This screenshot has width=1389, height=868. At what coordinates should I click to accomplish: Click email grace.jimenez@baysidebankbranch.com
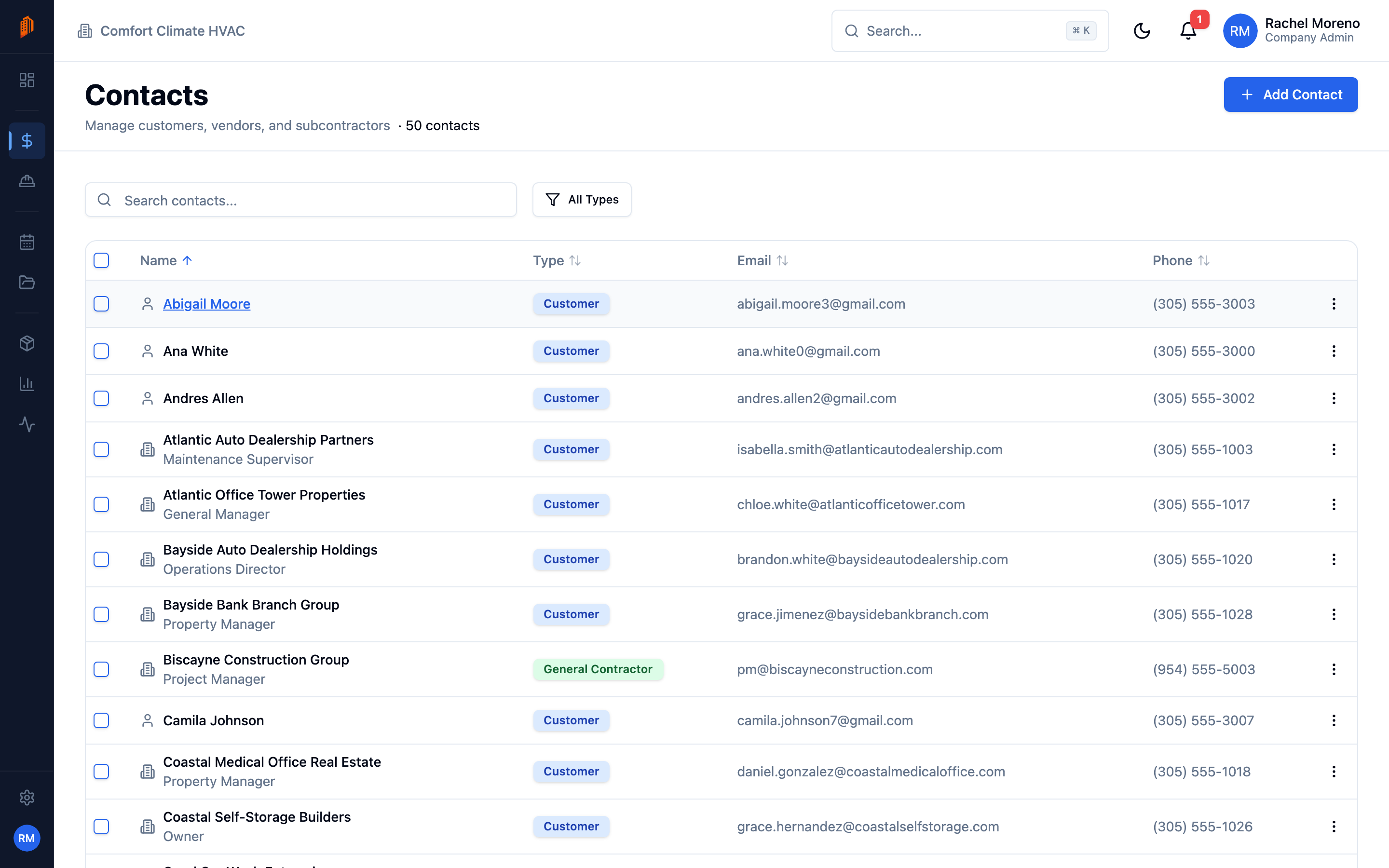(863, 614)
